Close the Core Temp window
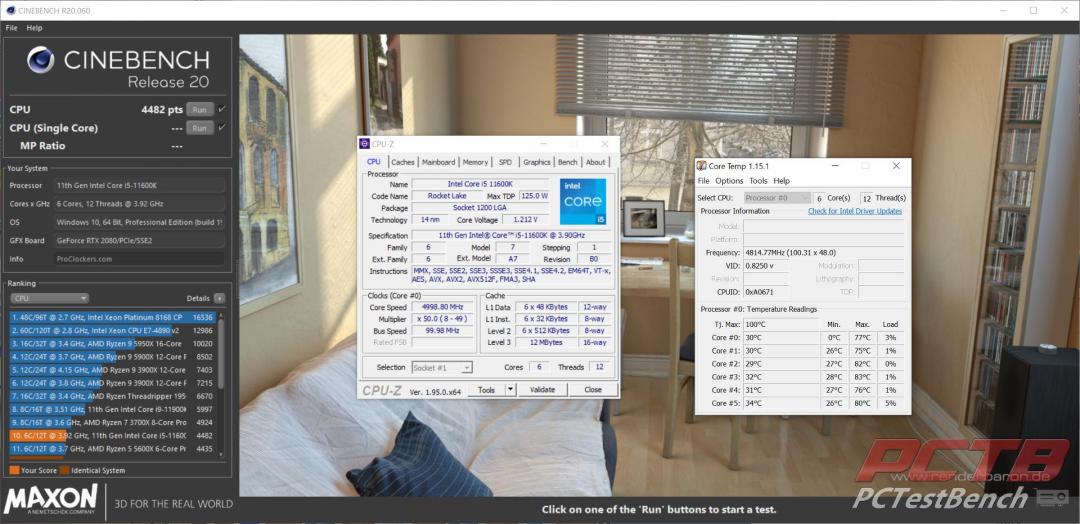The height and width of the screenshot is (524, 1080). (x=896, y=166)
